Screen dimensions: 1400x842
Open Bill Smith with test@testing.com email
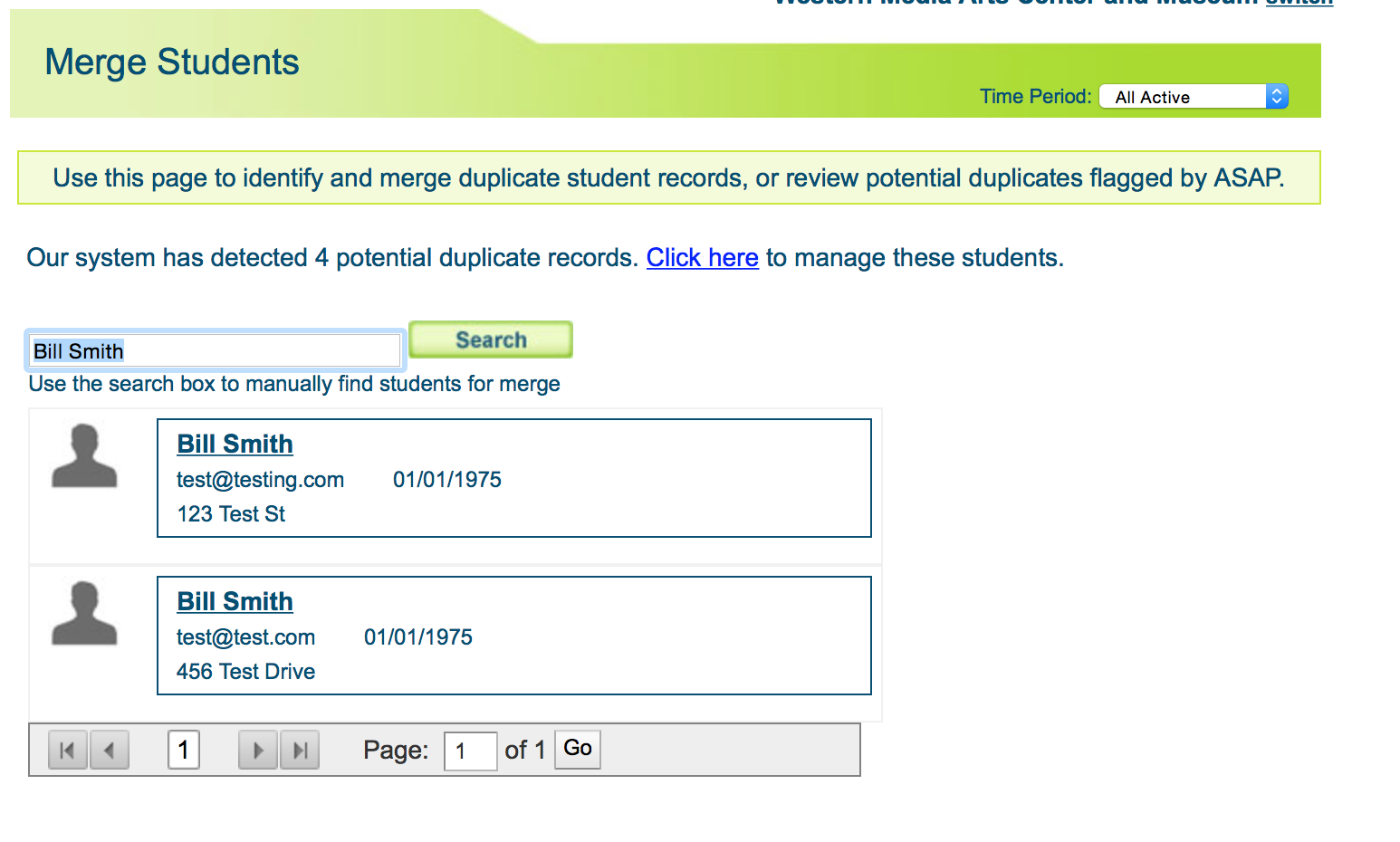click(235, 444)
